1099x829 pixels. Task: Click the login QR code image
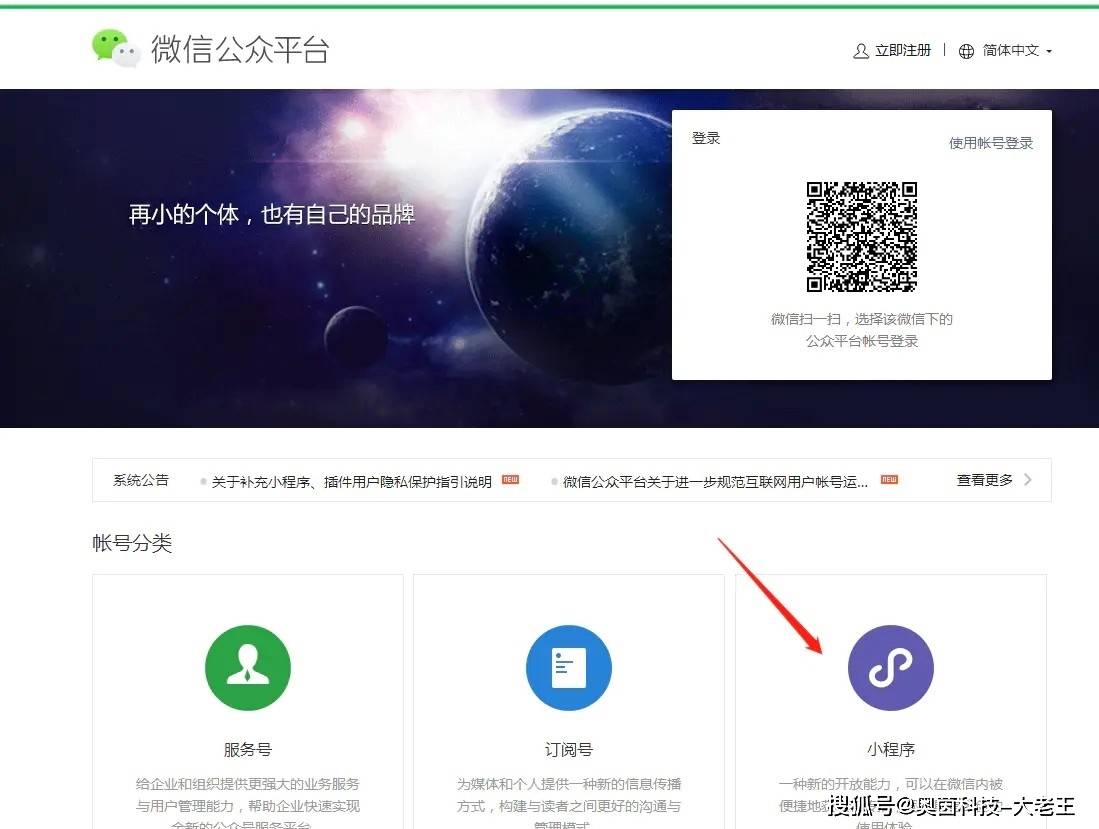click(862, 237)
